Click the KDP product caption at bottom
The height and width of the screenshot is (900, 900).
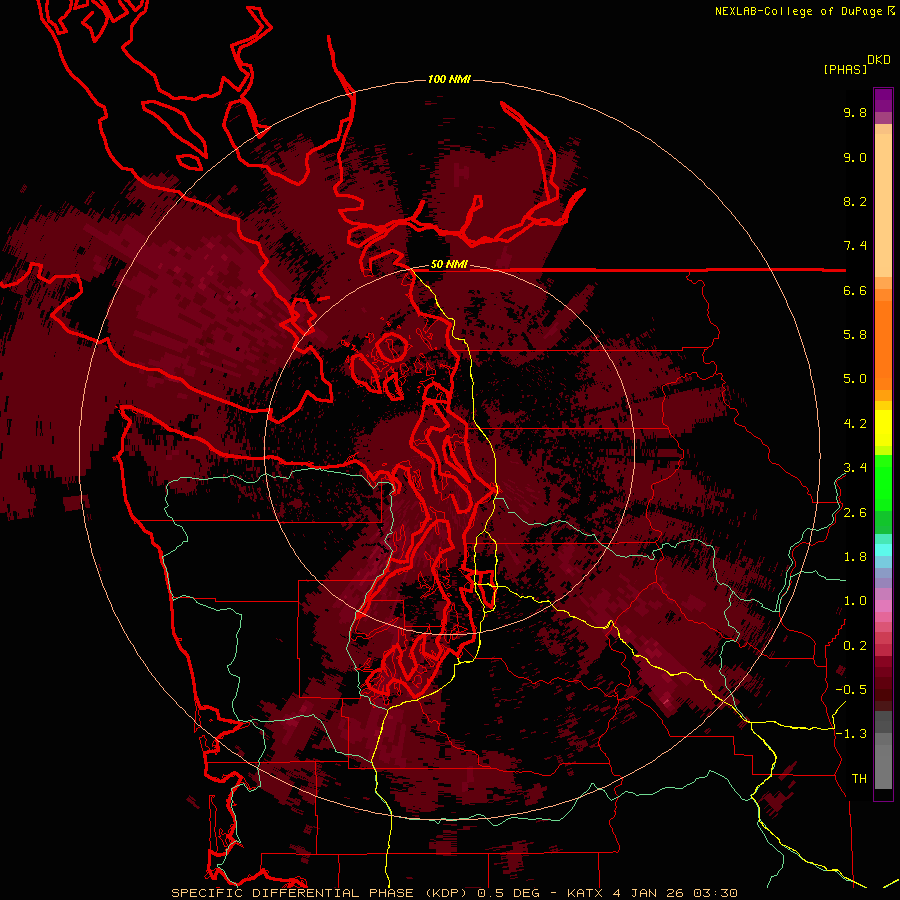coord(454,893)
